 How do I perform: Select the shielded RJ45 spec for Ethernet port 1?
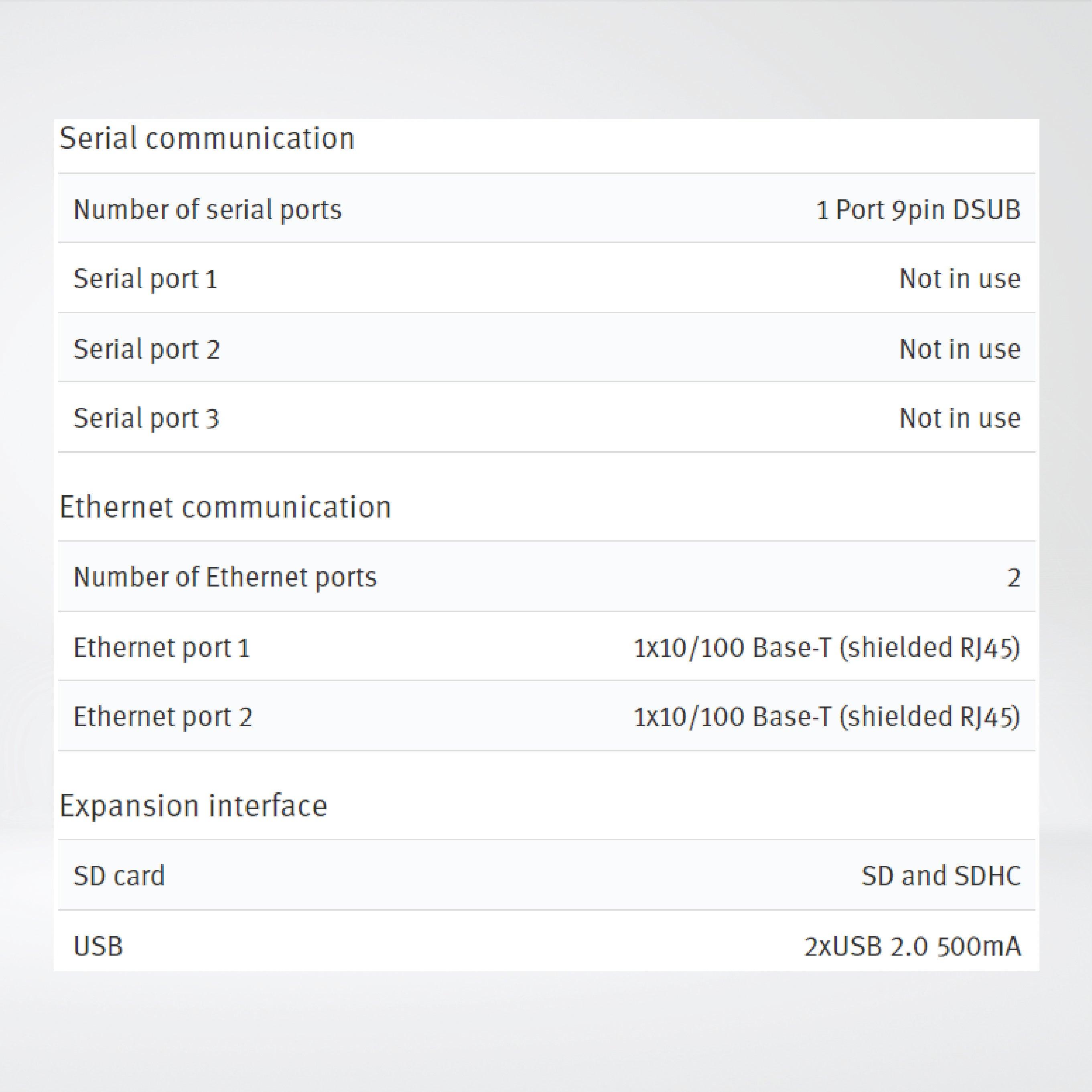coord(828,647)
